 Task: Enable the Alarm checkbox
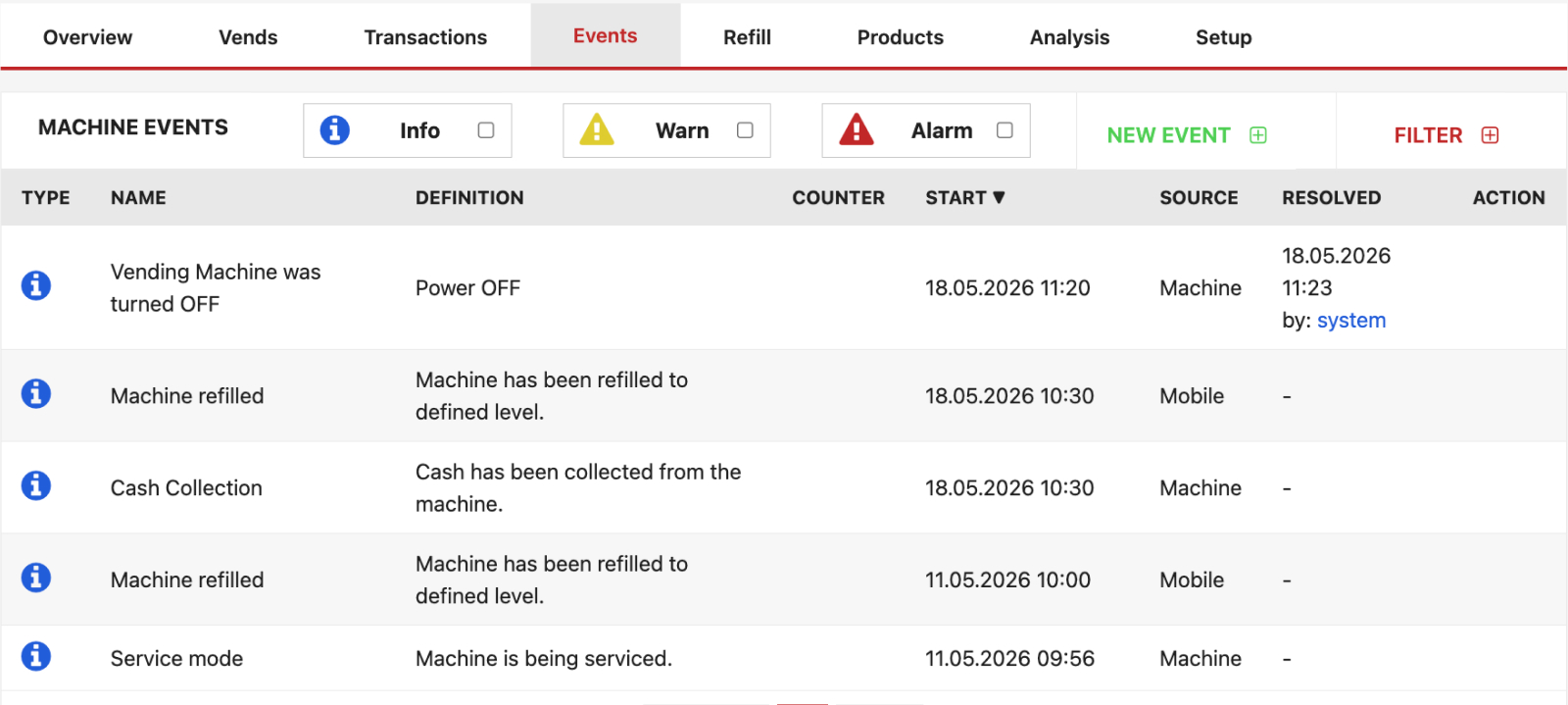coord(1004,130)
